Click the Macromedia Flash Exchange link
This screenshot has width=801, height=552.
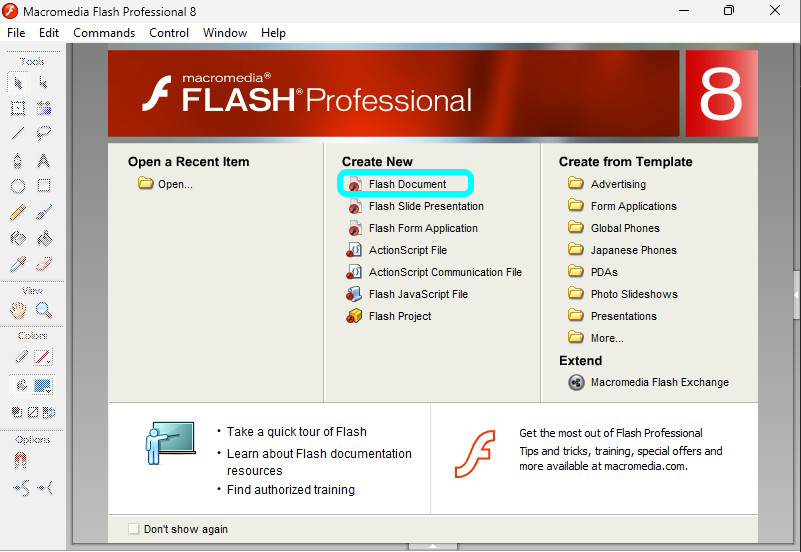659,382
